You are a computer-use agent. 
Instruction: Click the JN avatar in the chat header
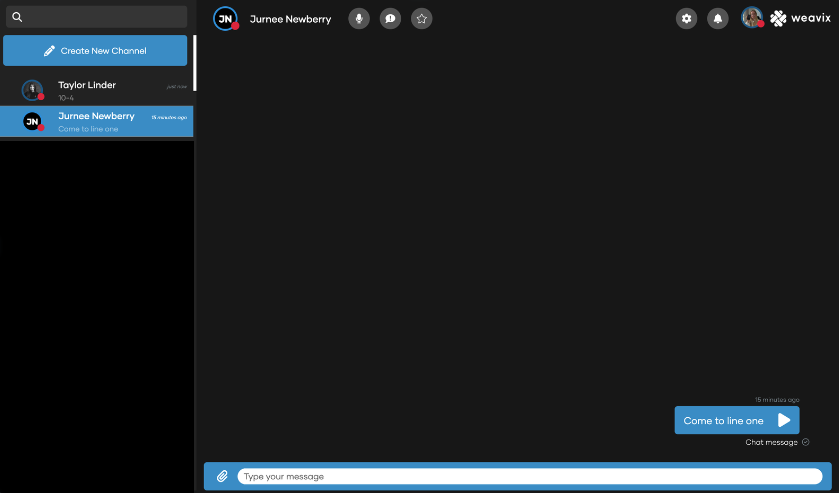tap(226, 18)
